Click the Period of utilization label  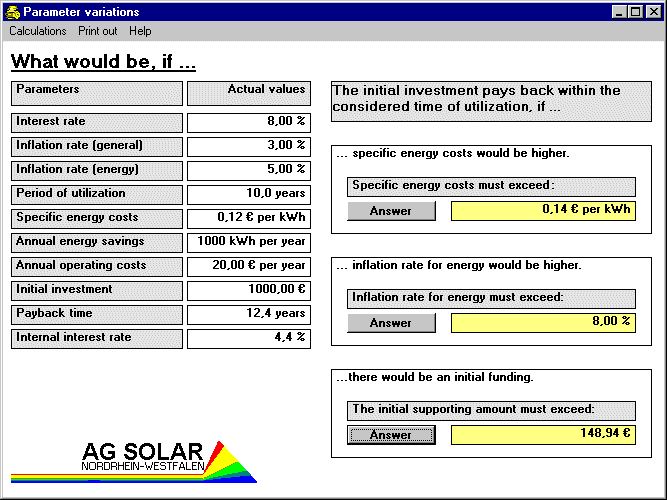click(x=97, y=194)
